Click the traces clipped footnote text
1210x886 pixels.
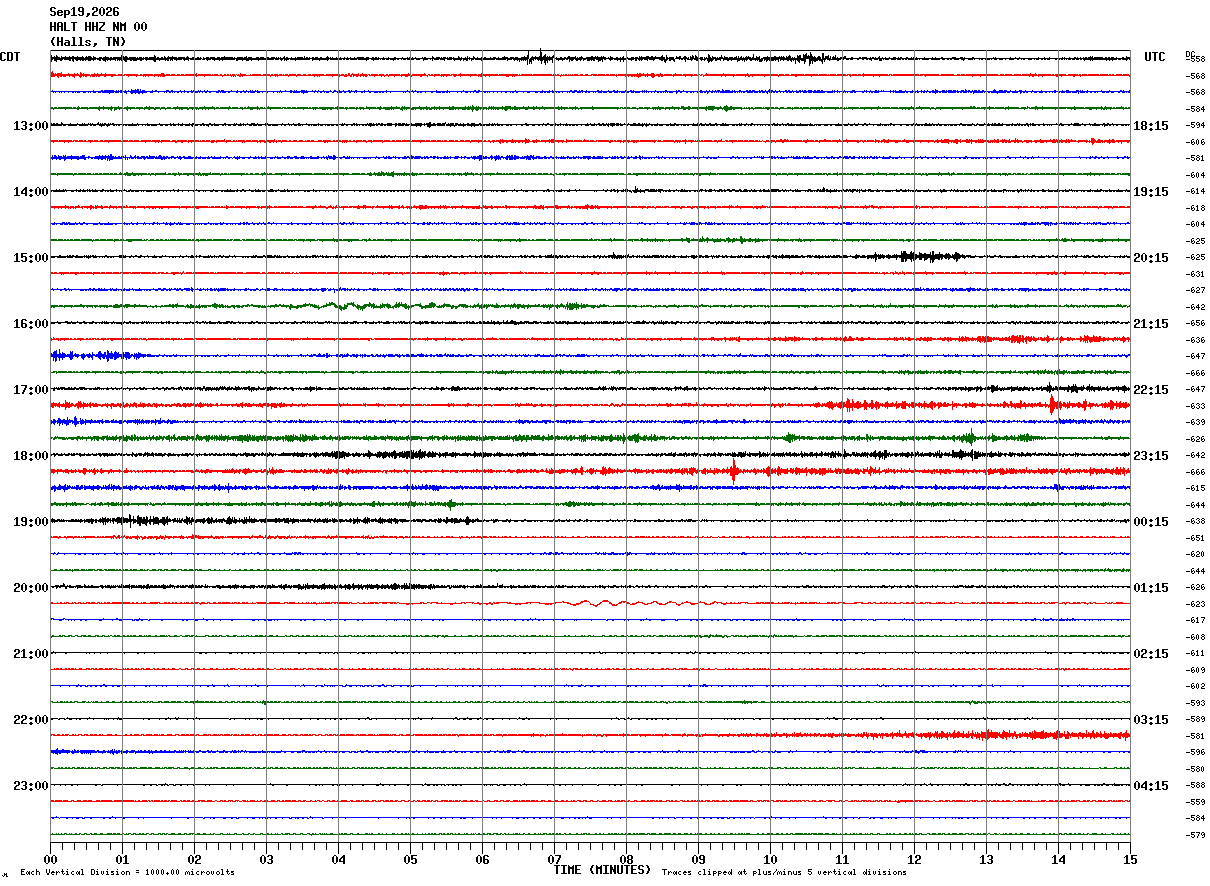point(784,873)
